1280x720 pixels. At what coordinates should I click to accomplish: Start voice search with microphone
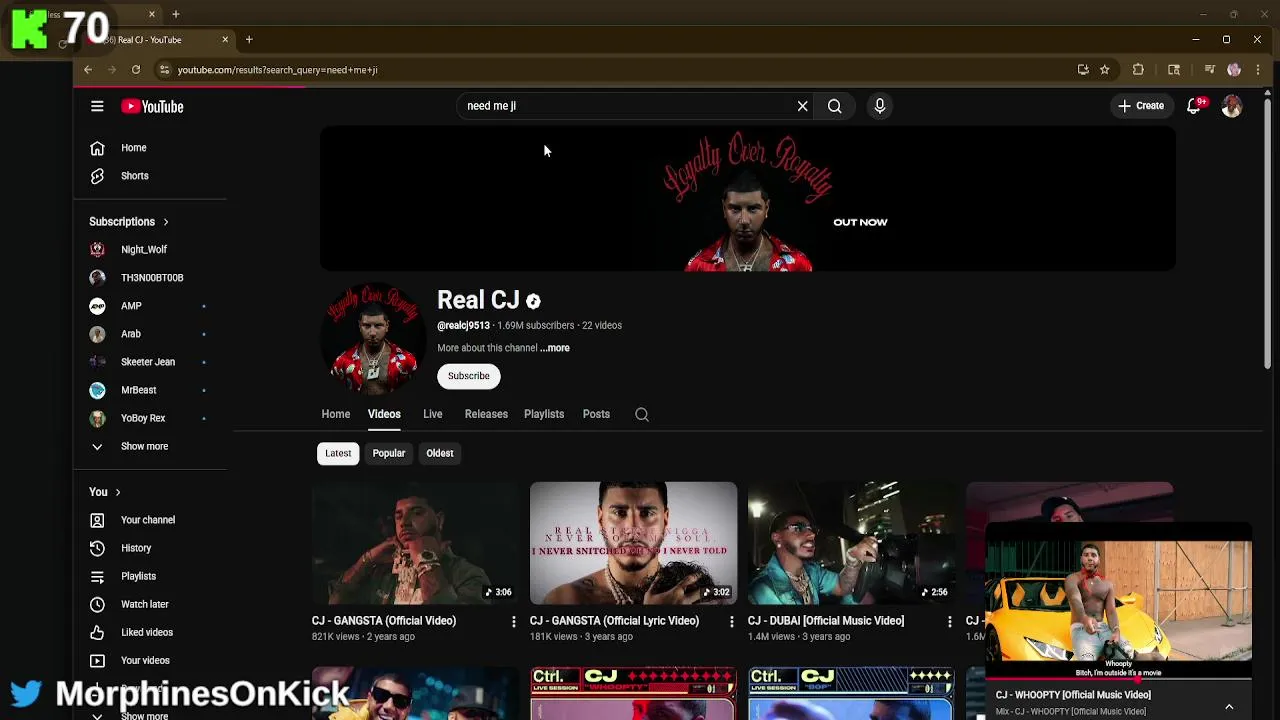pos(880,106)
